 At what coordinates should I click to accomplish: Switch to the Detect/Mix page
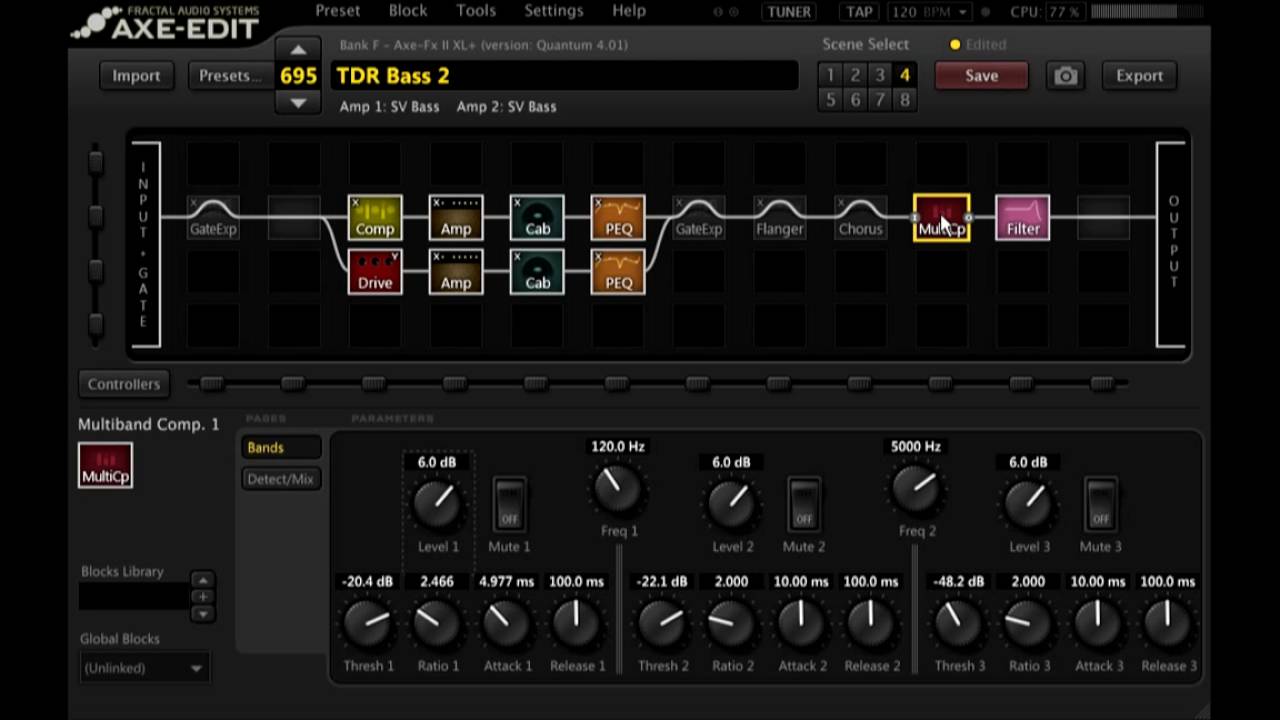pos(280,479)
